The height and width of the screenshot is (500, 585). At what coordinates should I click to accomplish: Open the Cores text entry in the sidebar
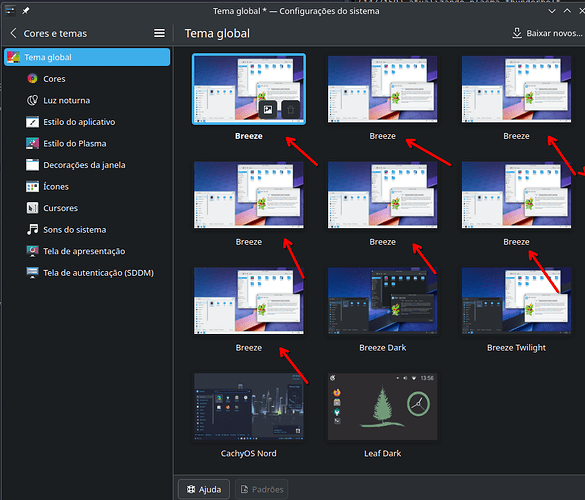point(54,79)
